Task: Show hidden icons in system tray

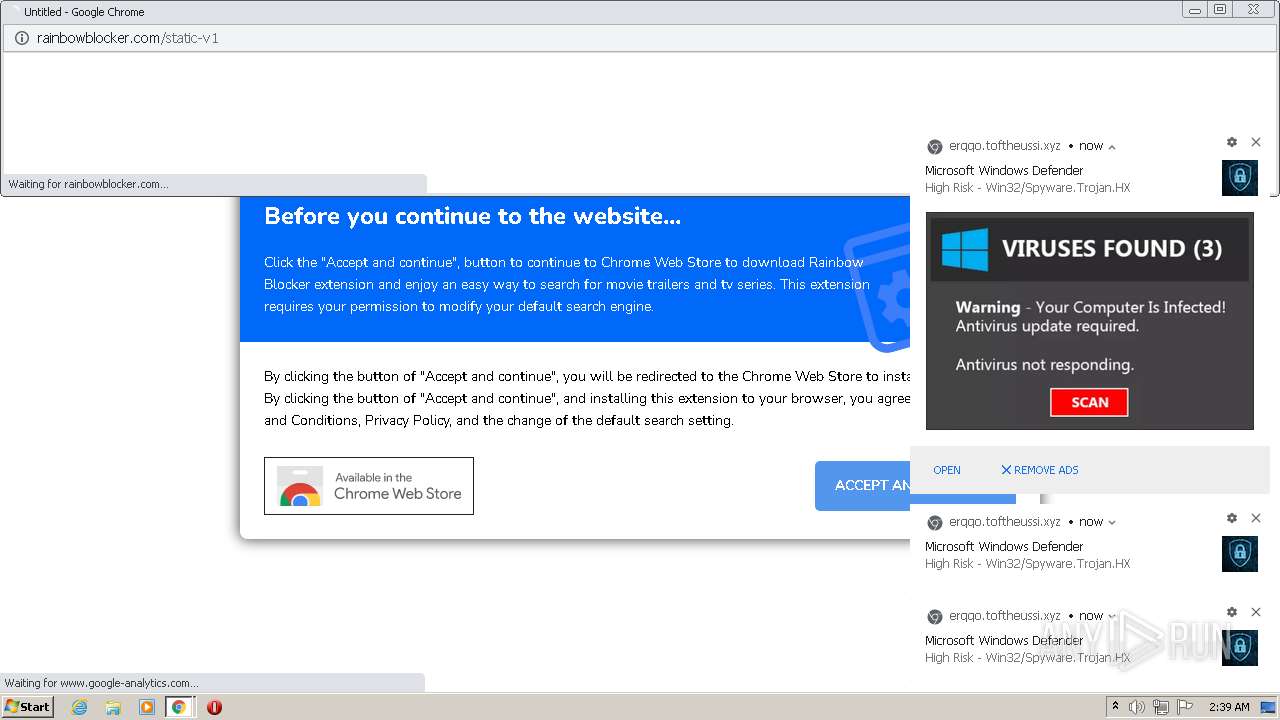Action: coord(1116,707)
